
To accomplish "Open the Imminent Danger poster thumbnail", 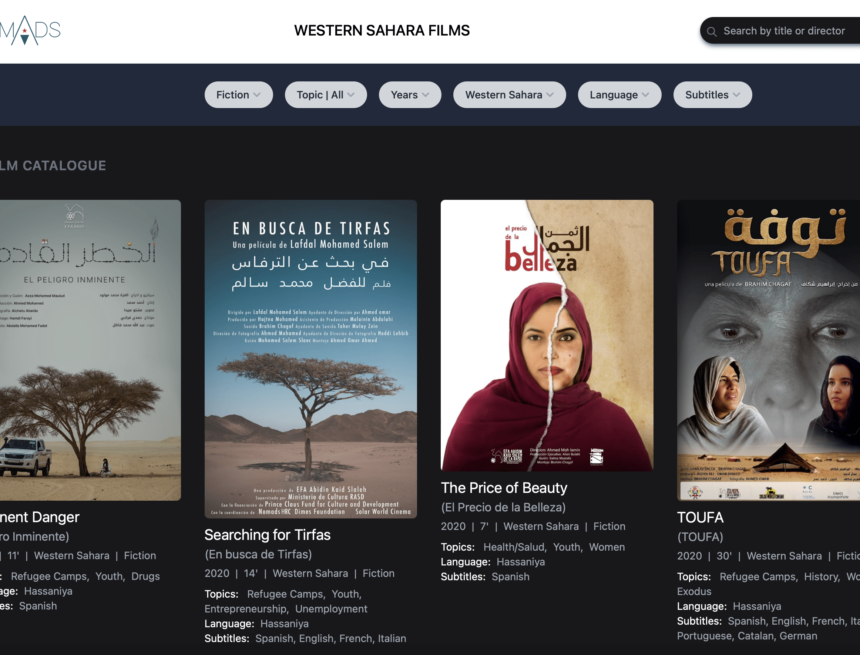I will click(90, 350).
